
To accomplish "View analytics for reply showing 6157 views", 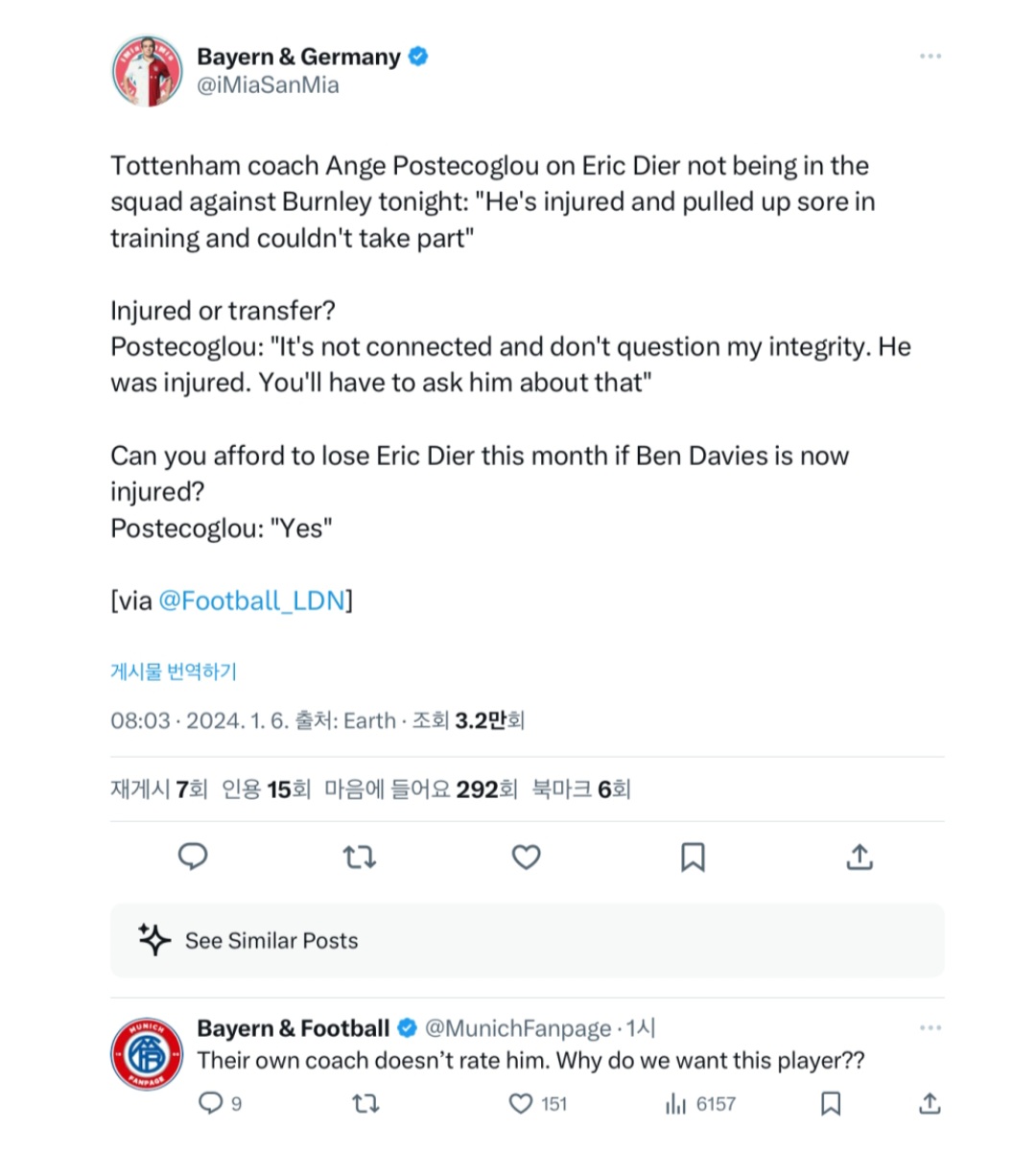I will 676,1103.
